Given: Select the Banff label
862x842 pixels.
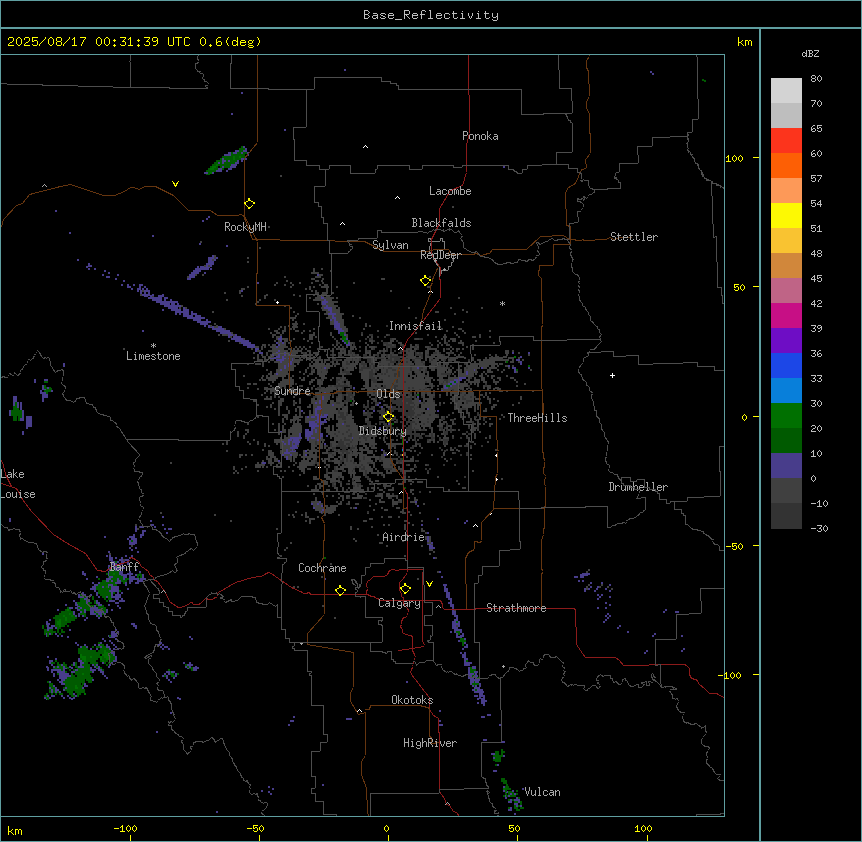Looking at the screenshot, I should [124, 567].
